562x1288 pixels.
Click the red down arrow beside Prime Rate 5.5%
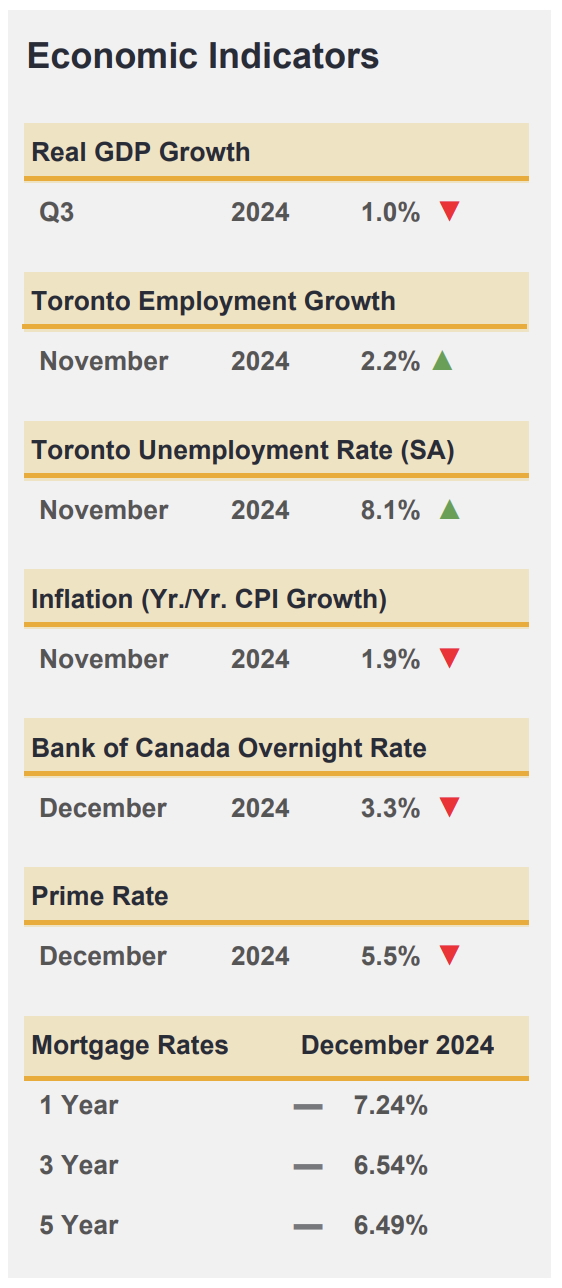click(x=449, y=956)
